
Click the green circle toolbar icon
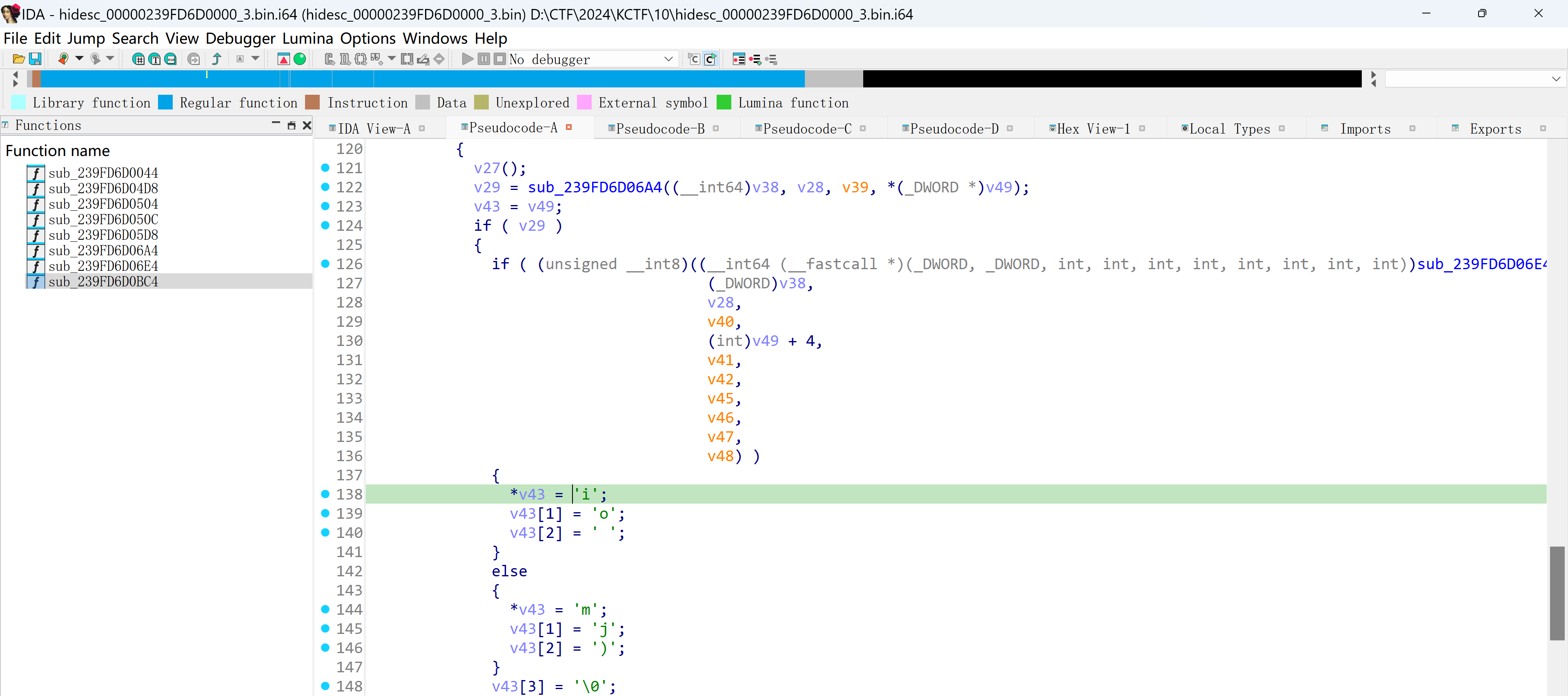299,59
